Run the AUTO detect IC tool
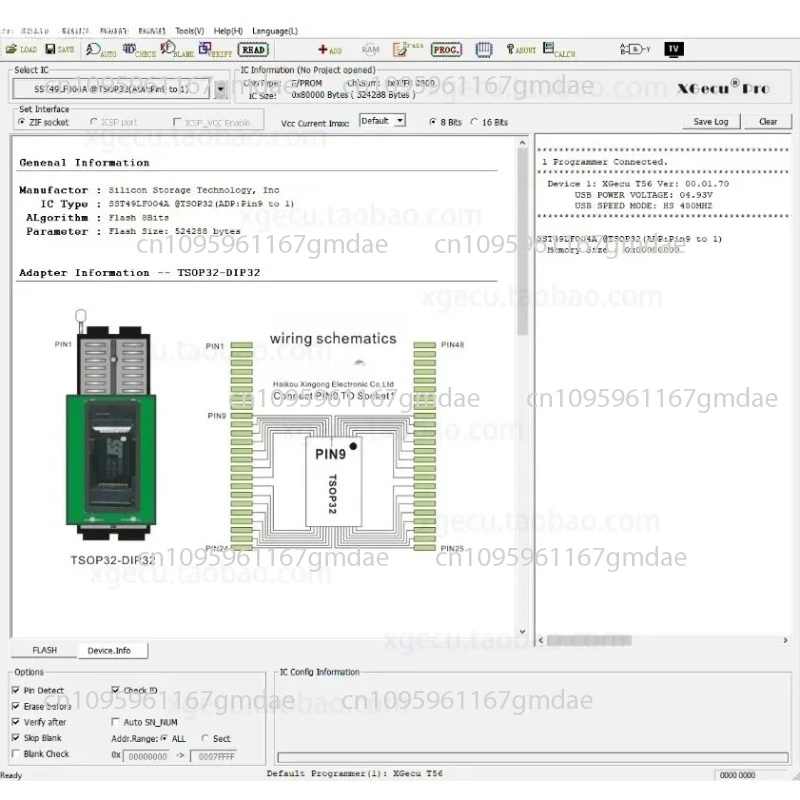 [101, 49]
